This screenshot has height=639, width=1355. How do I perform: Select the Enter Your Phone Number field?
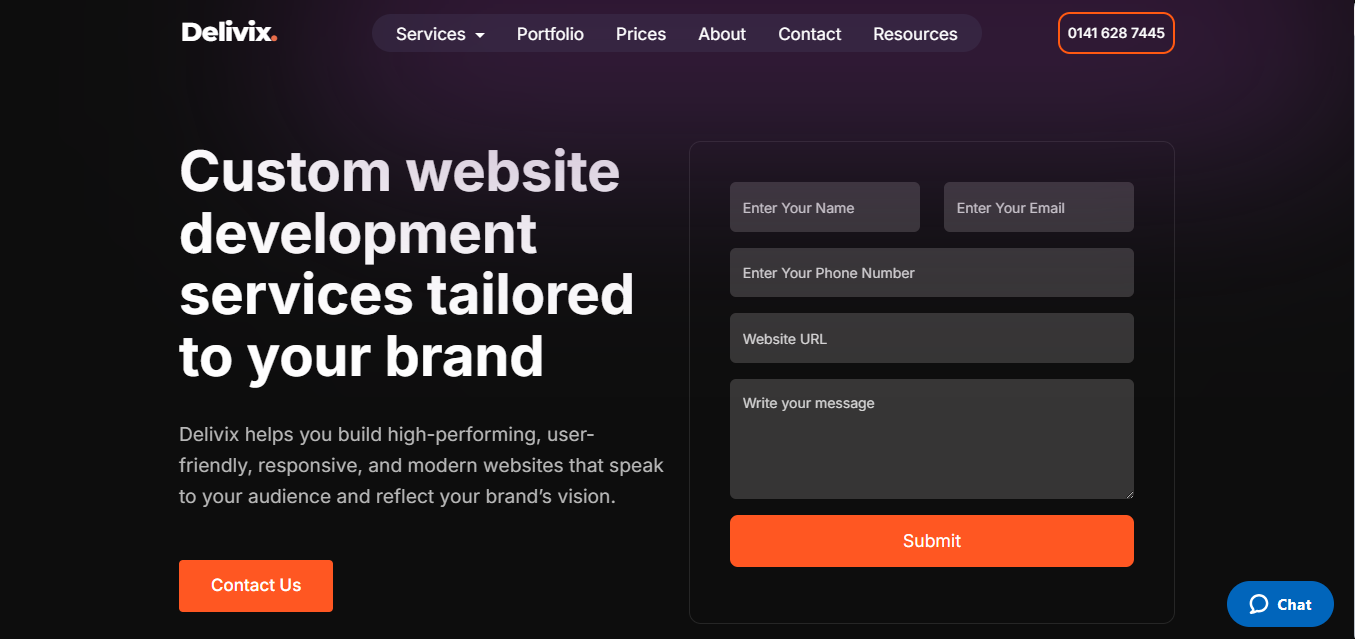[931, 272]
